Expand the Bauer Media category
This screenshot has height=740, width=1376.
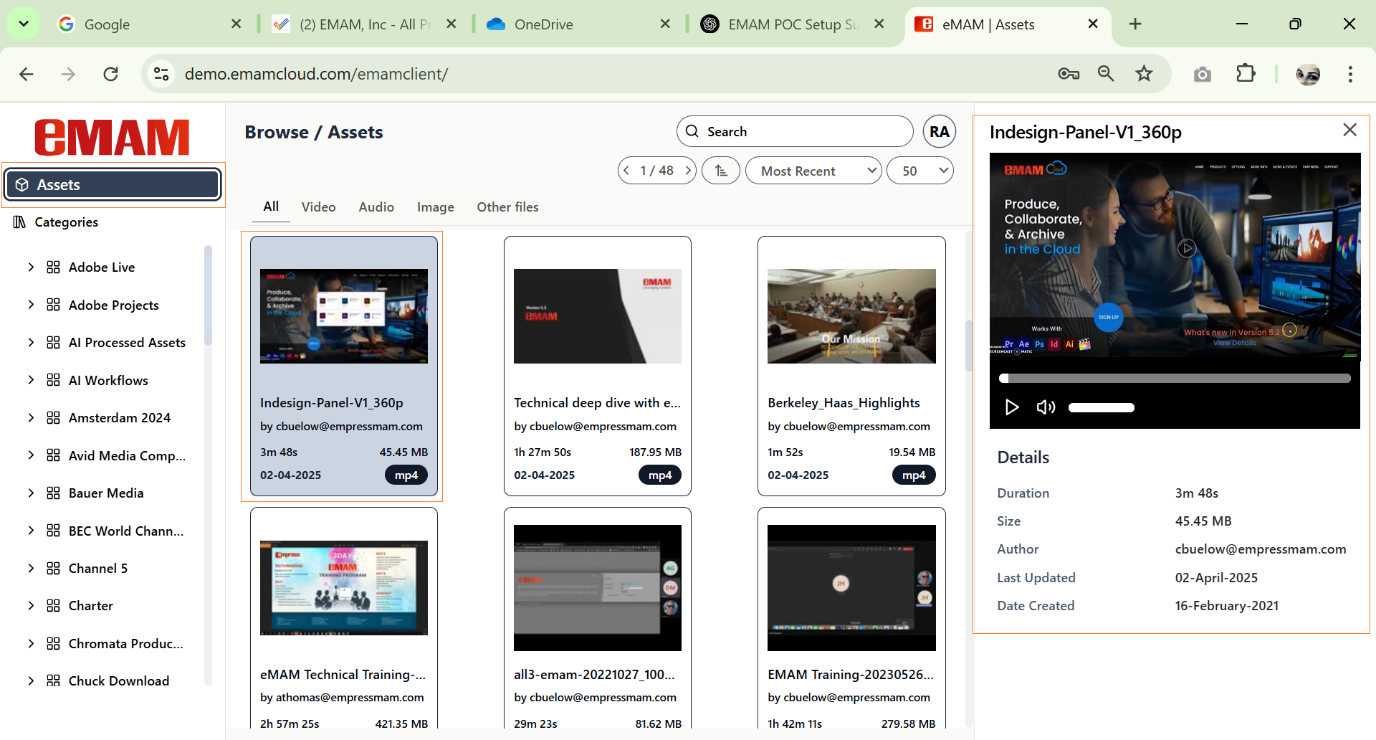pyautogui.click(x=31, y=493)
